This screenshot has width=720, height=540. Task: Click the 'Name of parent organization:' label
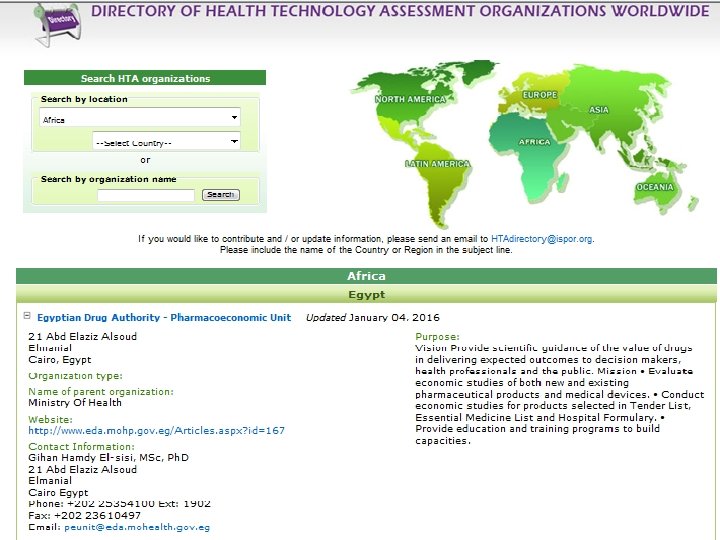[101, 392]
